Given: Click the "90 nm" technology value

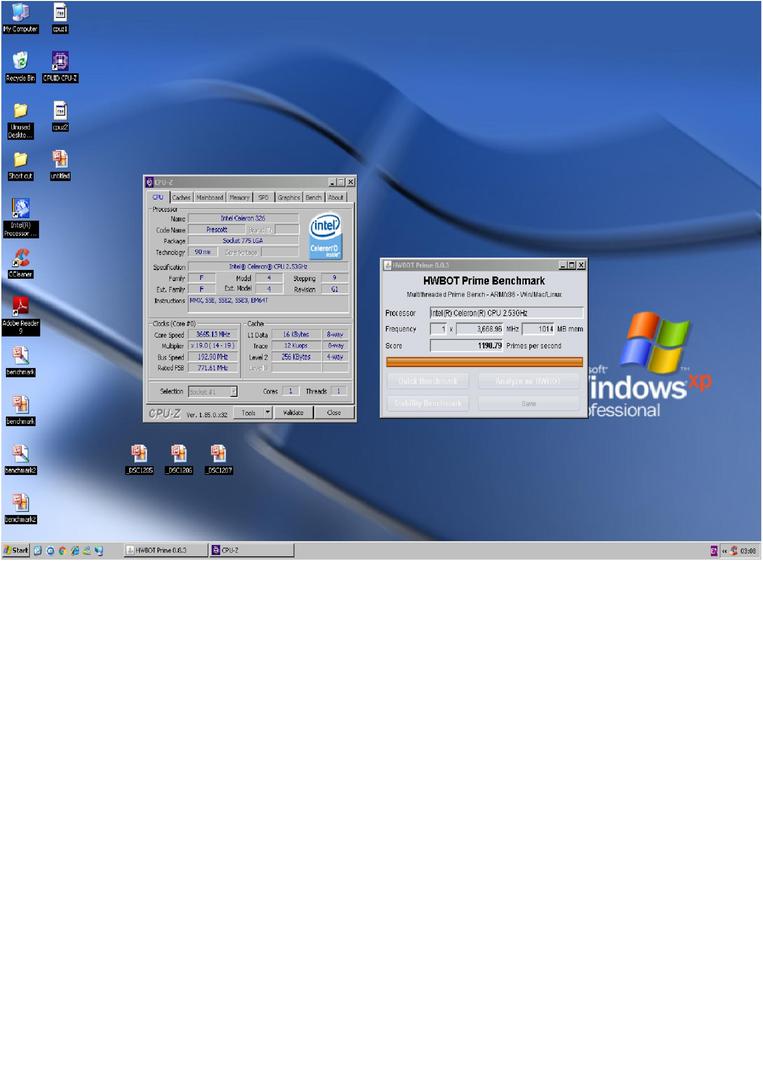Looking at the screenshot, I should 203,252.
